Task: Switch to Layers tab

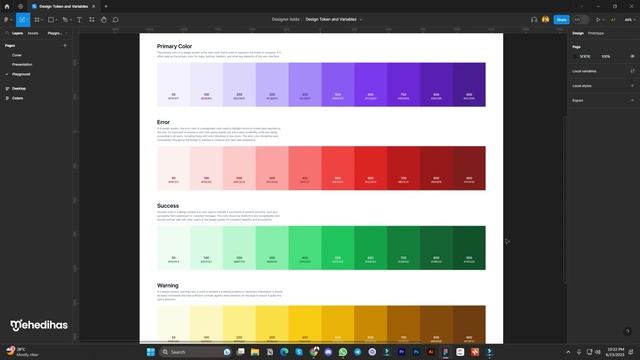Action: pos(18,33)
